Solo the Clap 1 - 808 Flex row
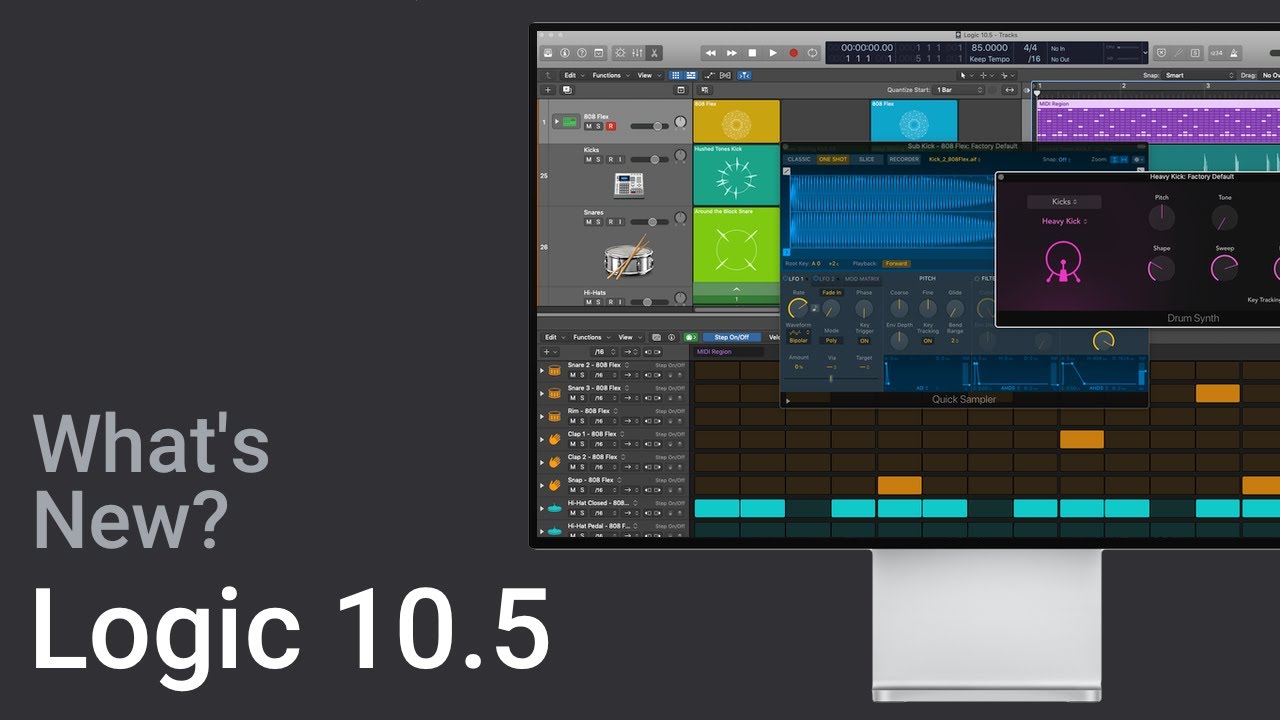The height and width of the screenshot is (720, 1280). (584, 444)
